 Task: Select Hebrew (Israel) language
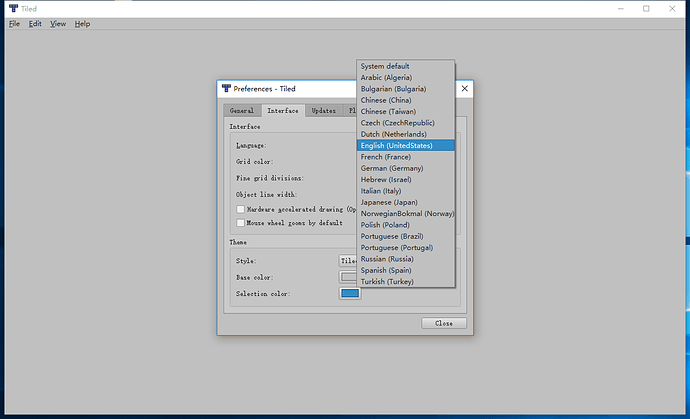[405, 180]
